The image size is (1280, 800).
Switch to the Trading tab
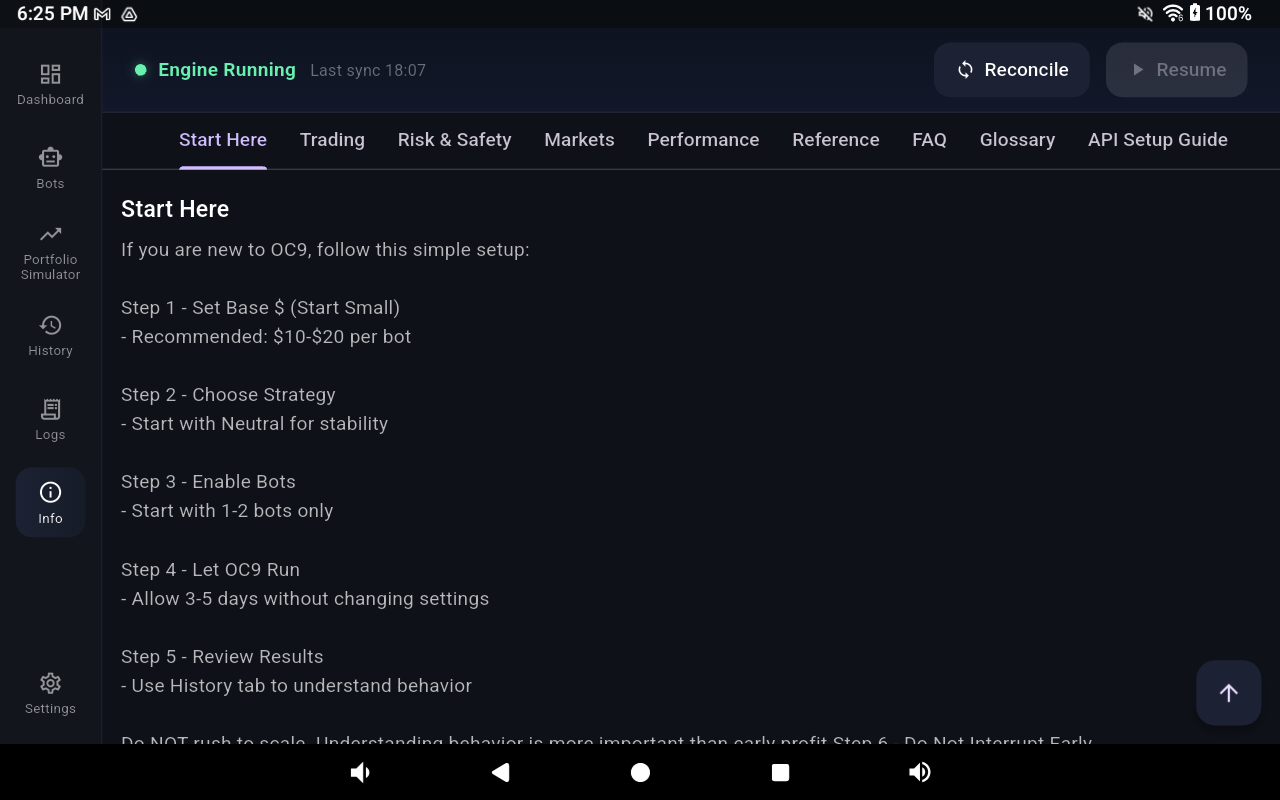click(332, 140)
